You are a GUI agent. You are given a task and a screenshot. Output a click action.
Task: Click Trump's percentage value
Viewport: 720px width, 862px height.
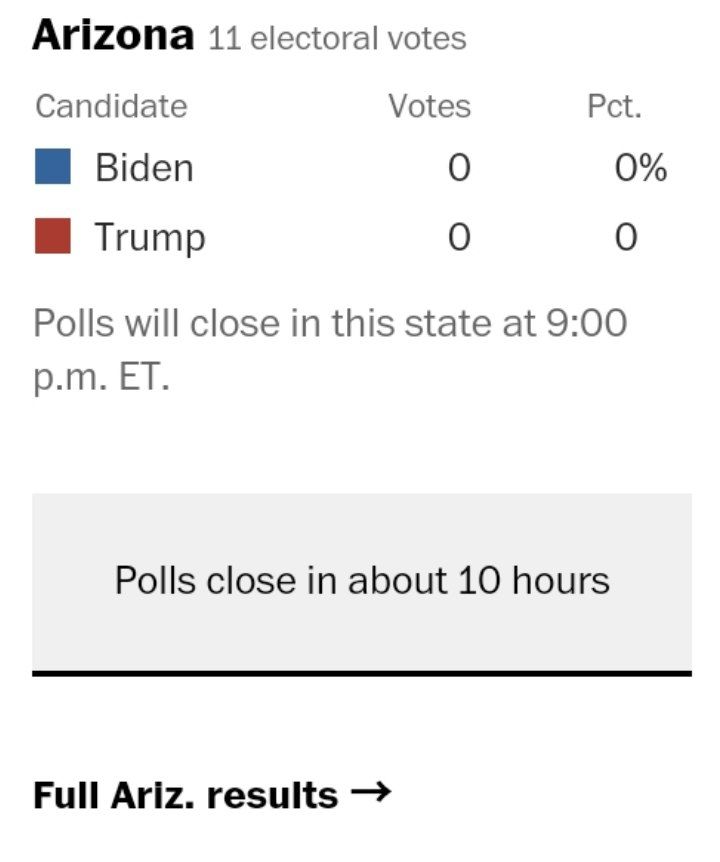pos(626,237)
